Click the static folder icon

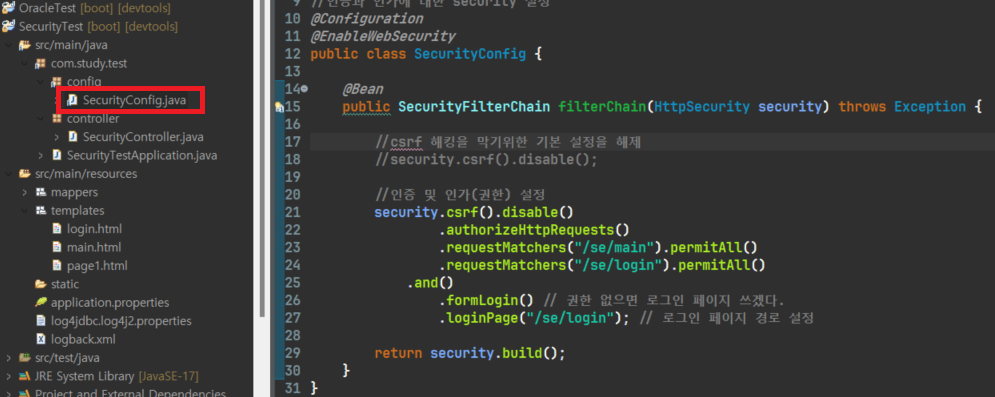(x=41, y=284)
